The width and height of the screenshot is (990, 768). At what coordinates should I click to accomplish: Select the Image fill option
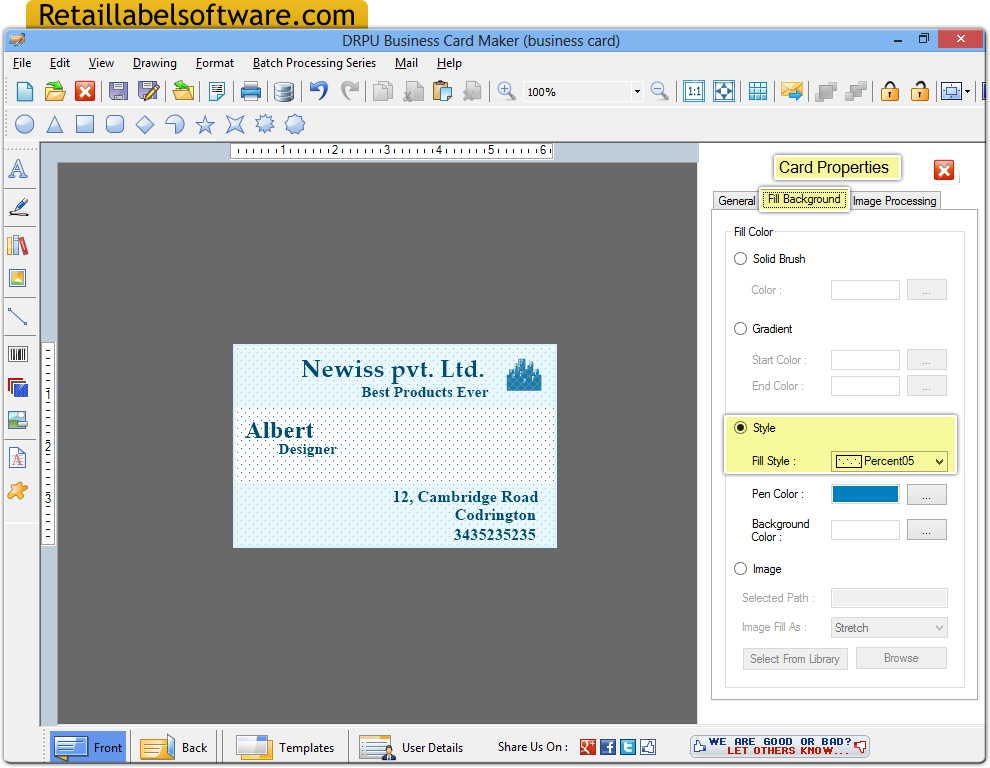(x=741, y=569)
